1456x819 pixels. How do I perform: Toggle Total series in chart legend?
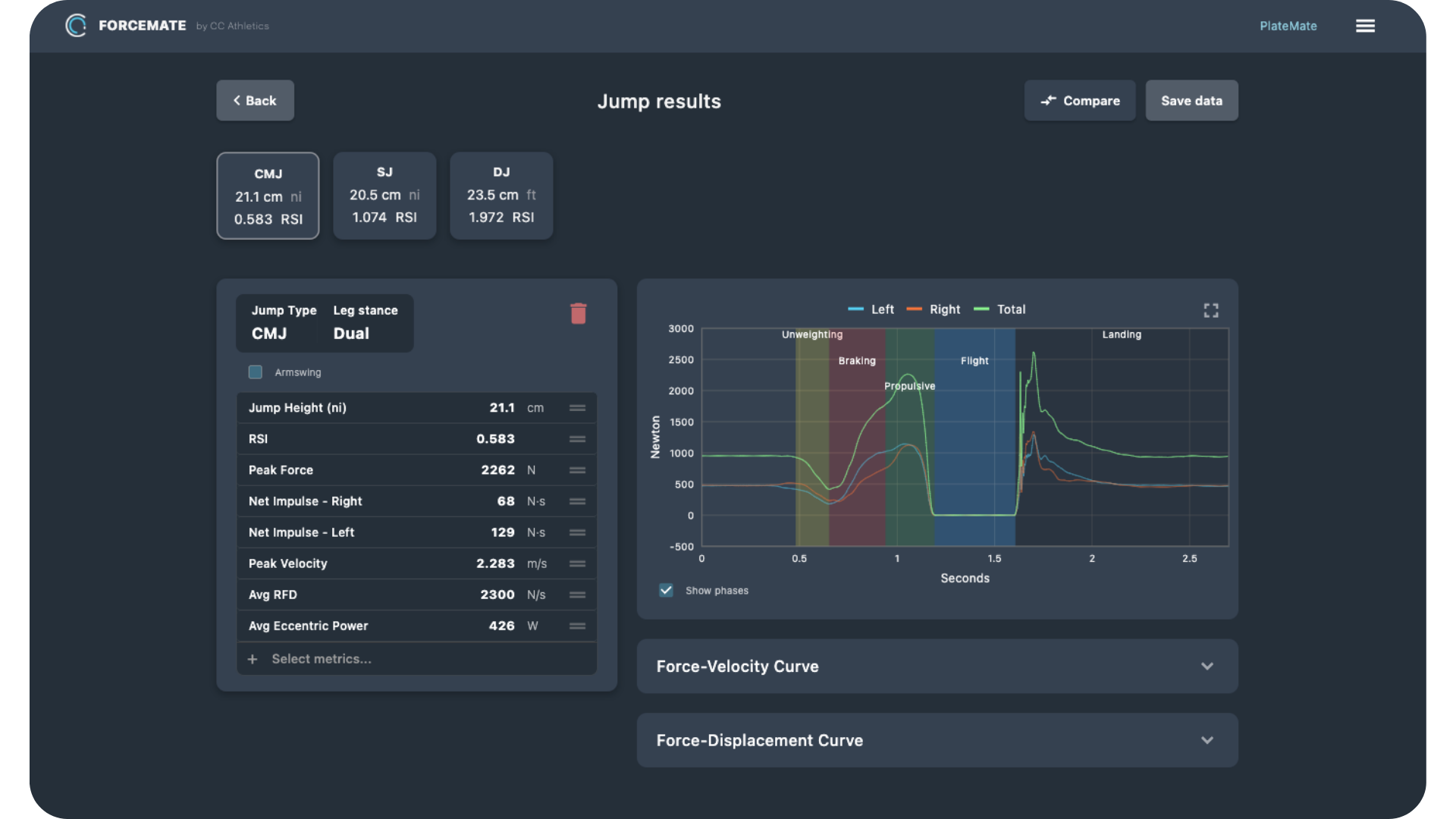[1000, 309]
